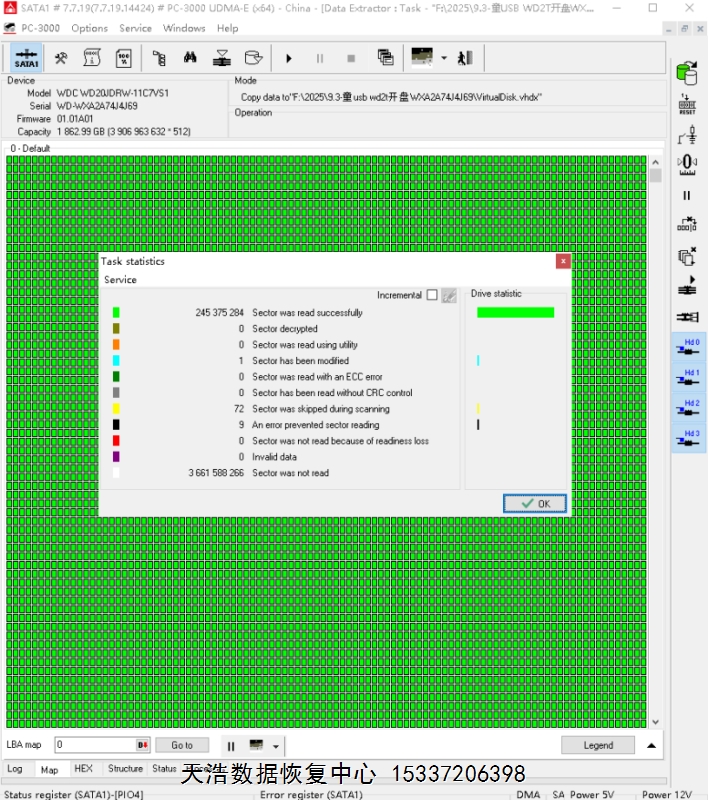
Task: Click the RESET icon in right sidebar
Action: 687,104
